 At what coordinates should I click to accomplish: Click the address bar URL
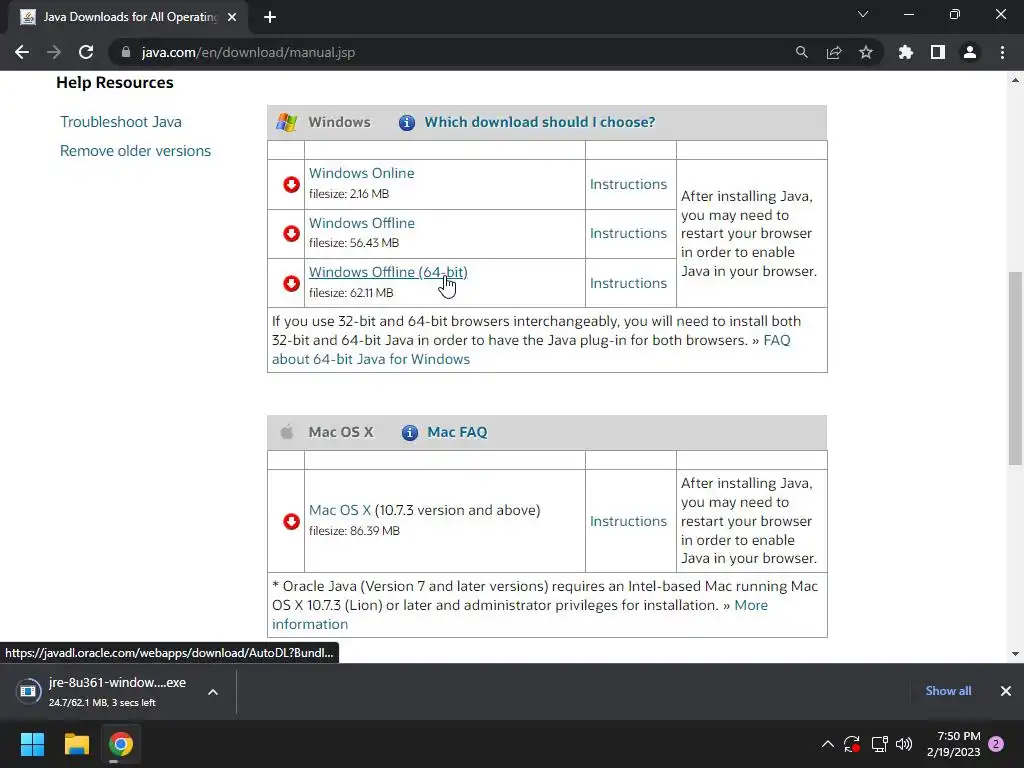coord(248,52)
